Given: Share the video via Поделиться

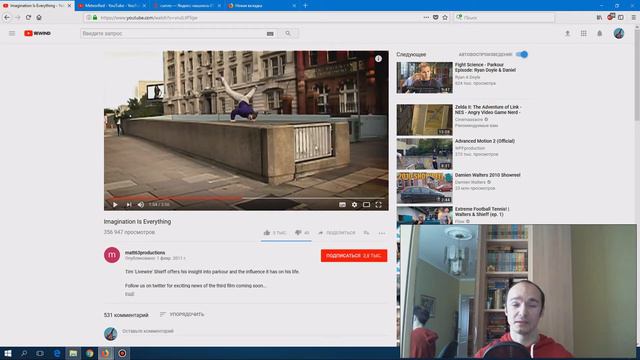Looking at the screenshot, I should (337, 233).
